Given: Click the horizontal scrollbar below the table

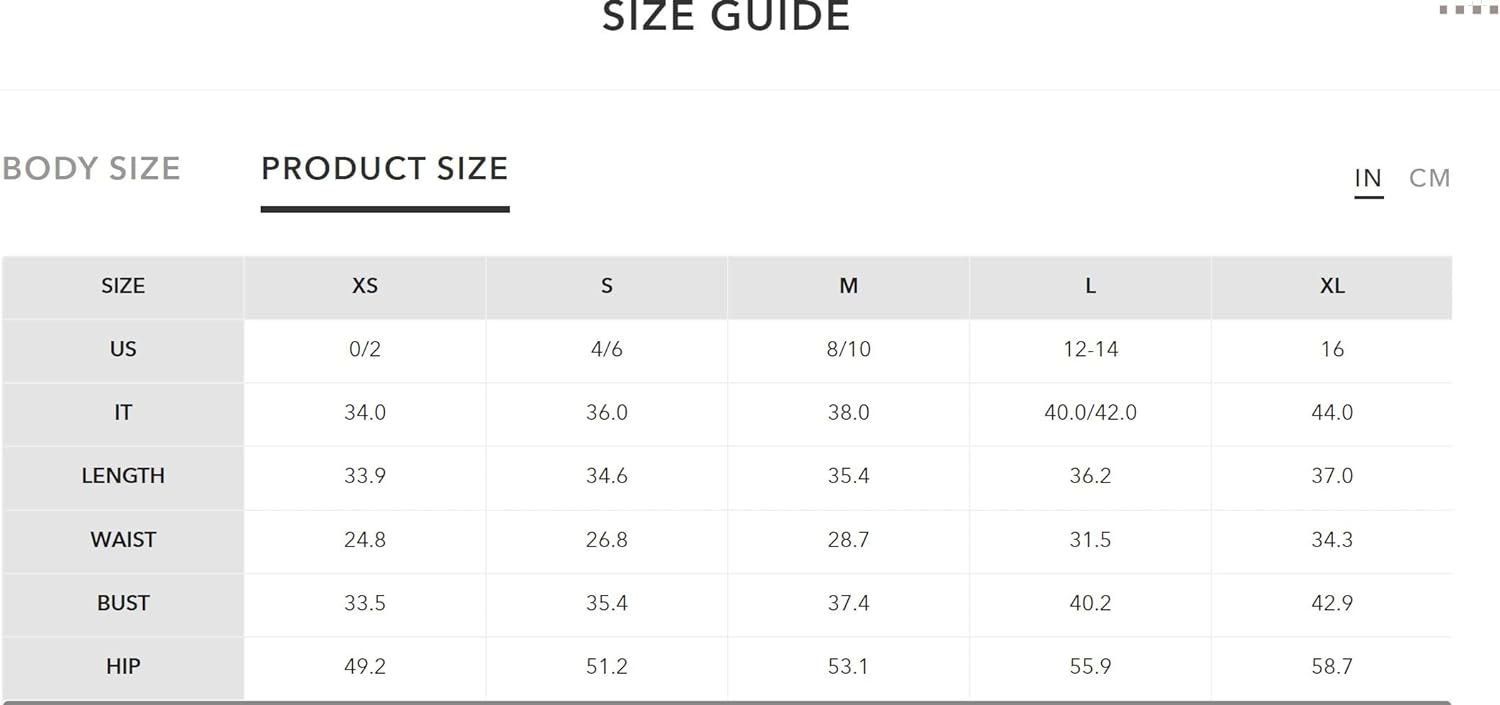Looking at the screenshot, I should (x=727, y=702).
